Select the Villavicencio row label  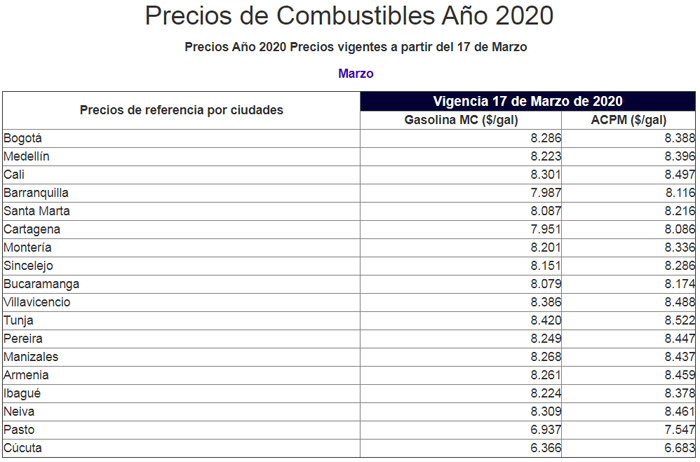(x=37, y=302)
